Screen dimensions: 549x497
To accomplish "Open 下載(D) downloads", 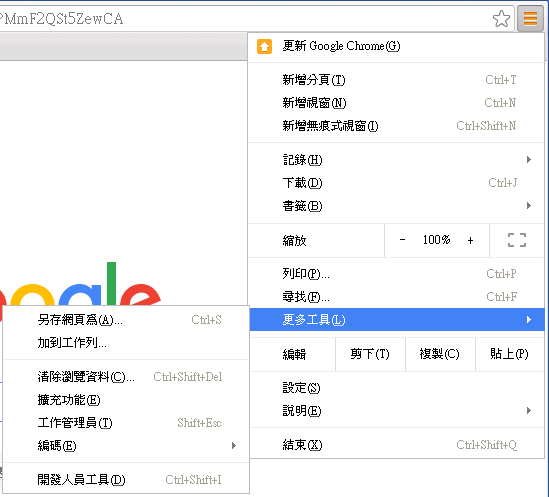I will click(x=396, y=183).
